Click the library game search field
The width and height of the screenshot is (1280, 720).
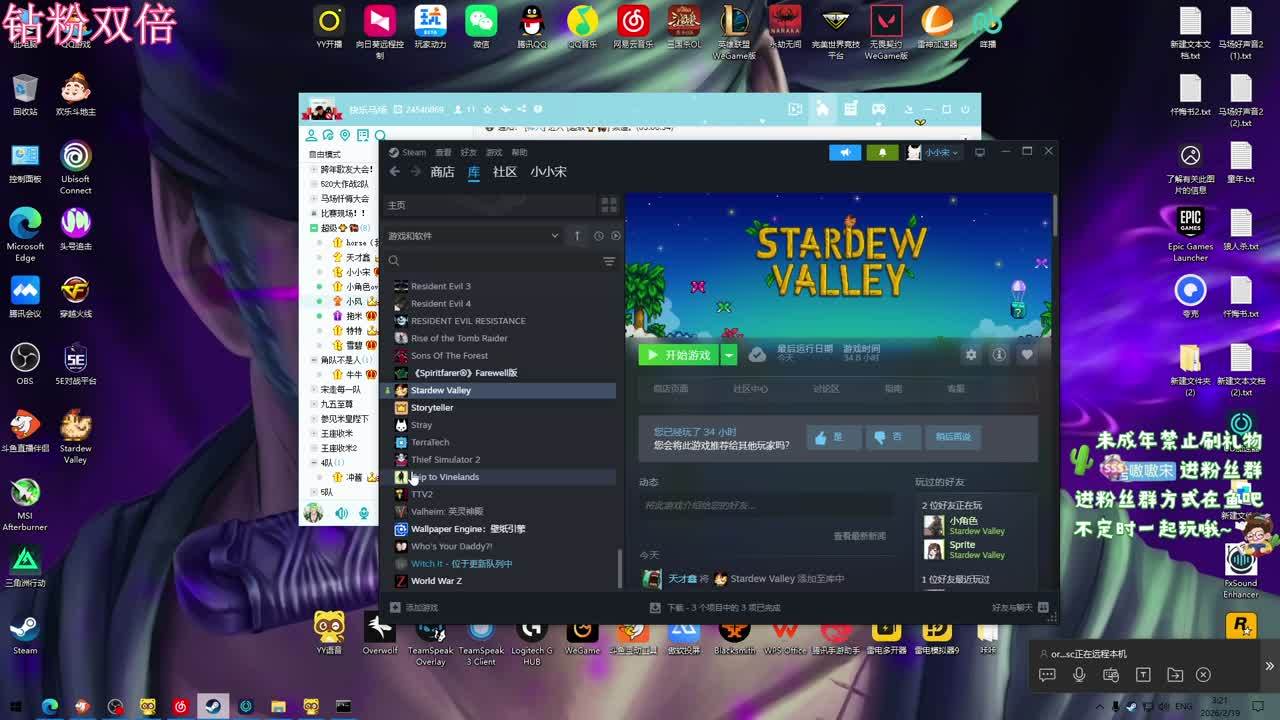tap(490, 261)
